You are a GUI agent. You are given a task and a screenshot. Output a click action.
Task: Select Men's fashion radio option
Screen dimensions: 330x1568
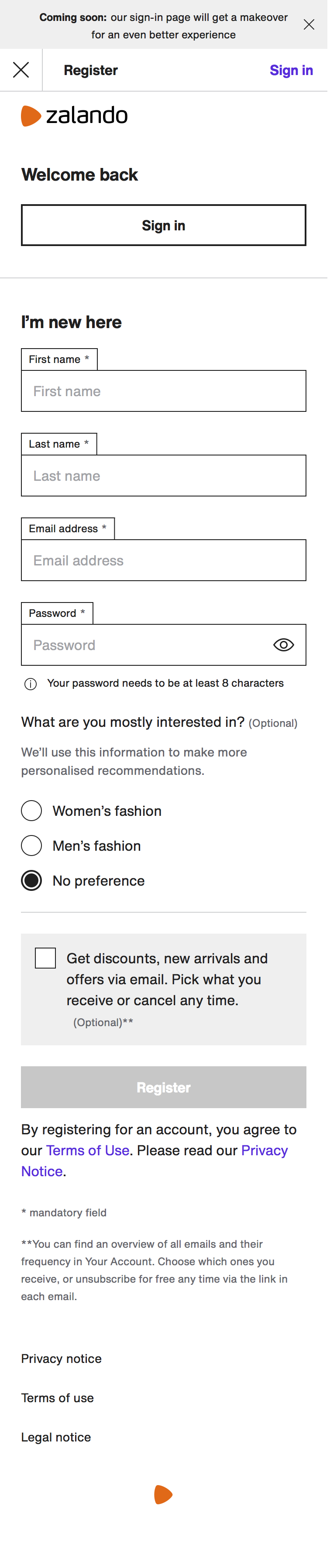[x=32, y=846]
